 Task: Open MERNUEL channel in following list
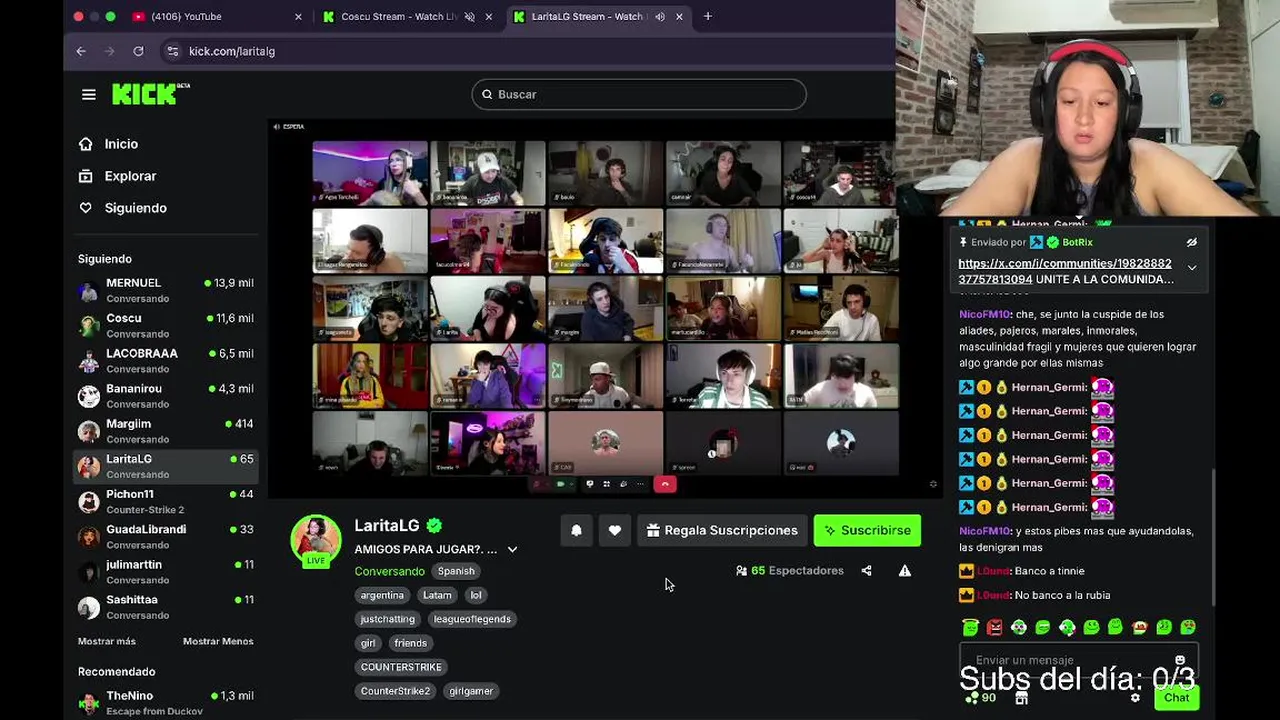point(166,290)
